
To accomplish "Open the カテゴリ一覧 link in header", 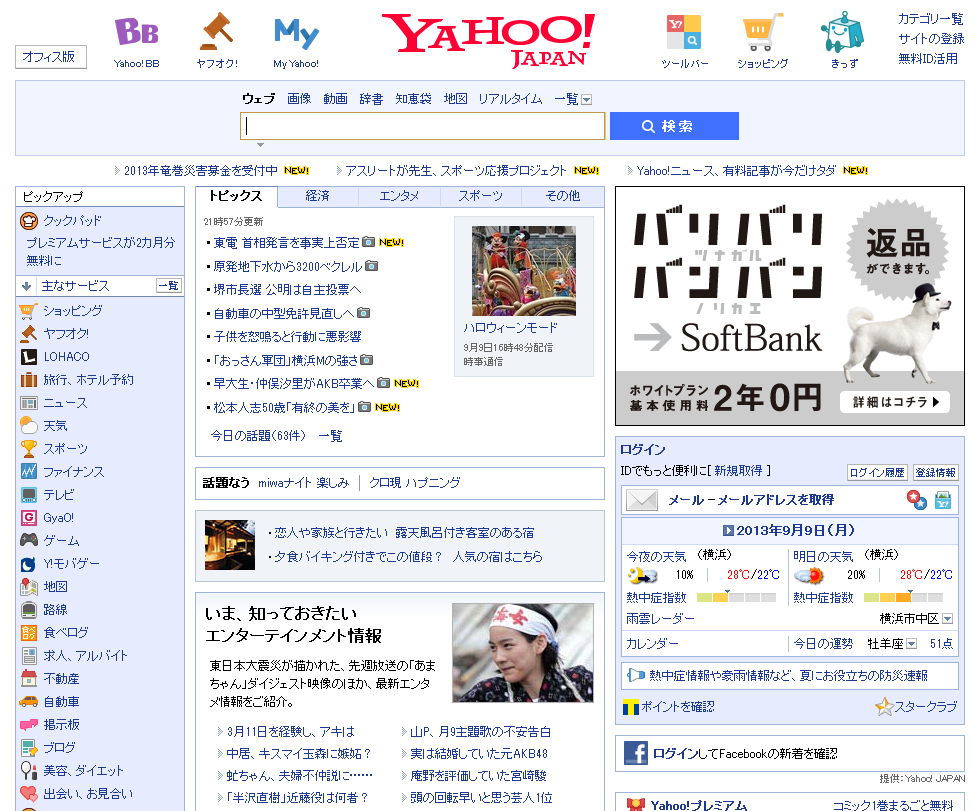I will point(931,19).
